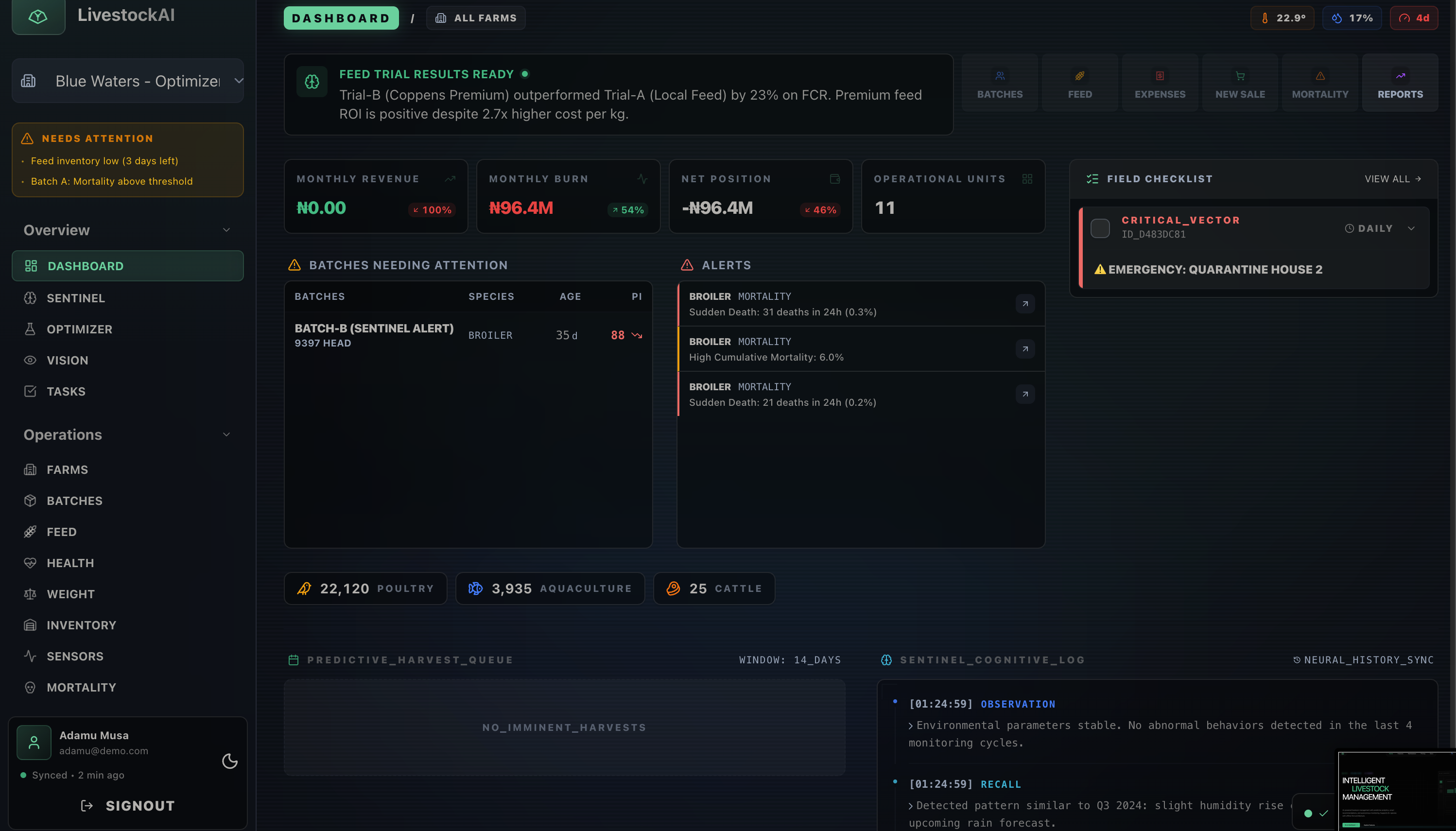The image size is (1456, 831).
Task: Open the Blue Waters farm selector dropdown
Action: coord(128,81)
